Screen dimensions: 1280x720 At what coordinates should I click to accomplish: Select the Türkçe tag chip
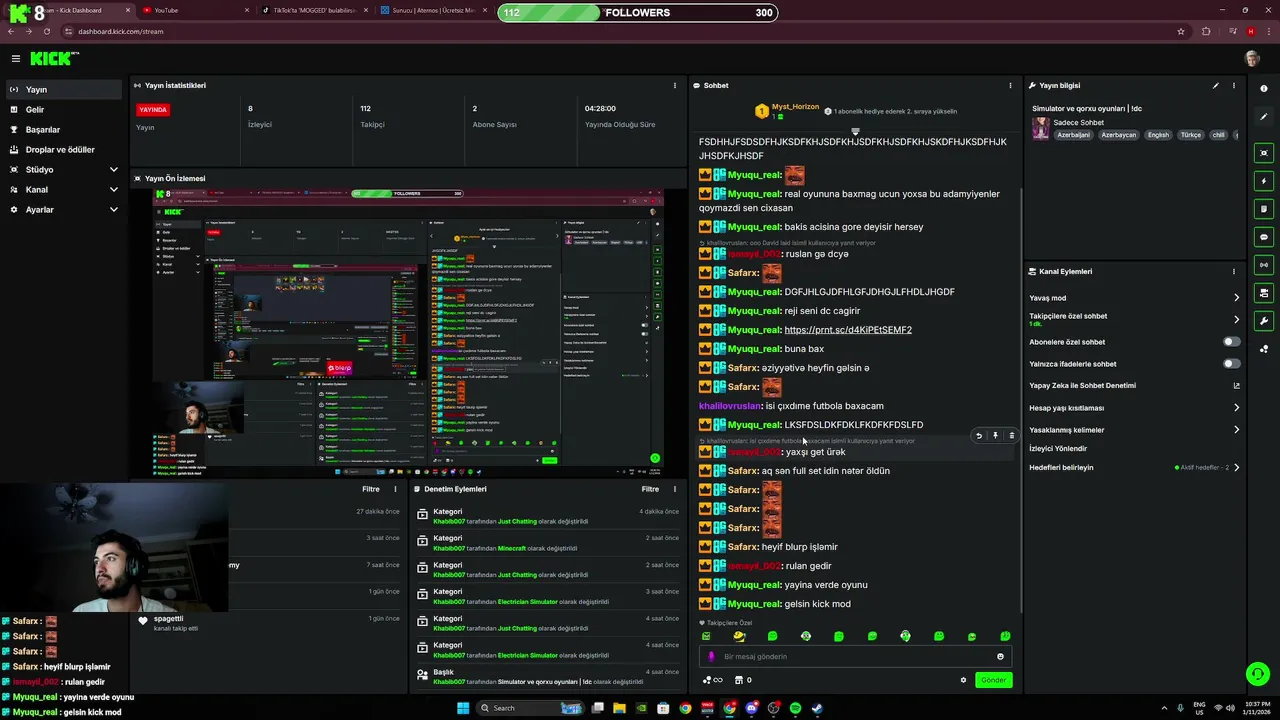1190,135
